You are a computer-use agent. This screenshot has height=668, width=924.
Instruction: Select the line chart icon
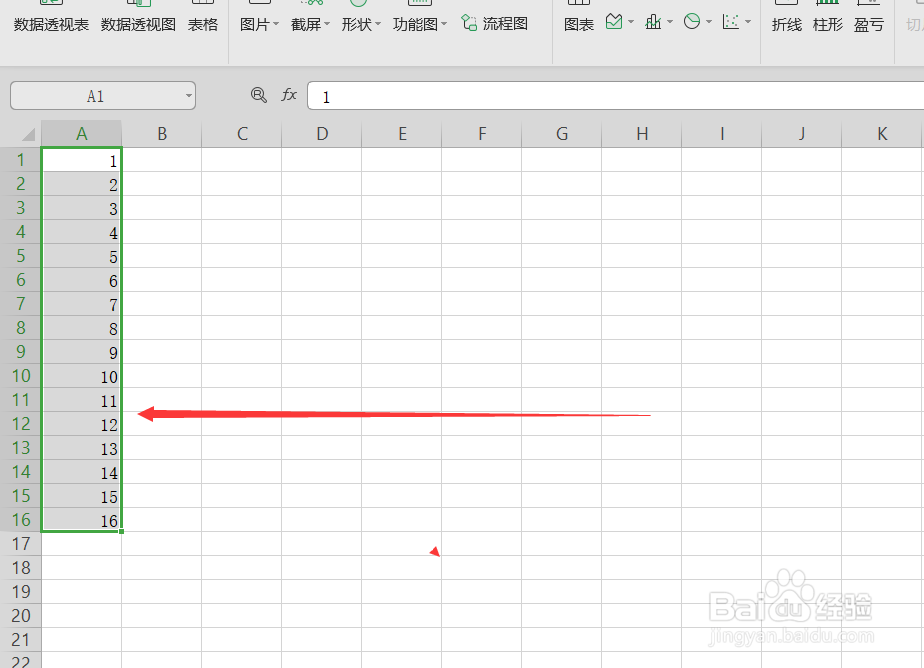click(x=614, y=22)
